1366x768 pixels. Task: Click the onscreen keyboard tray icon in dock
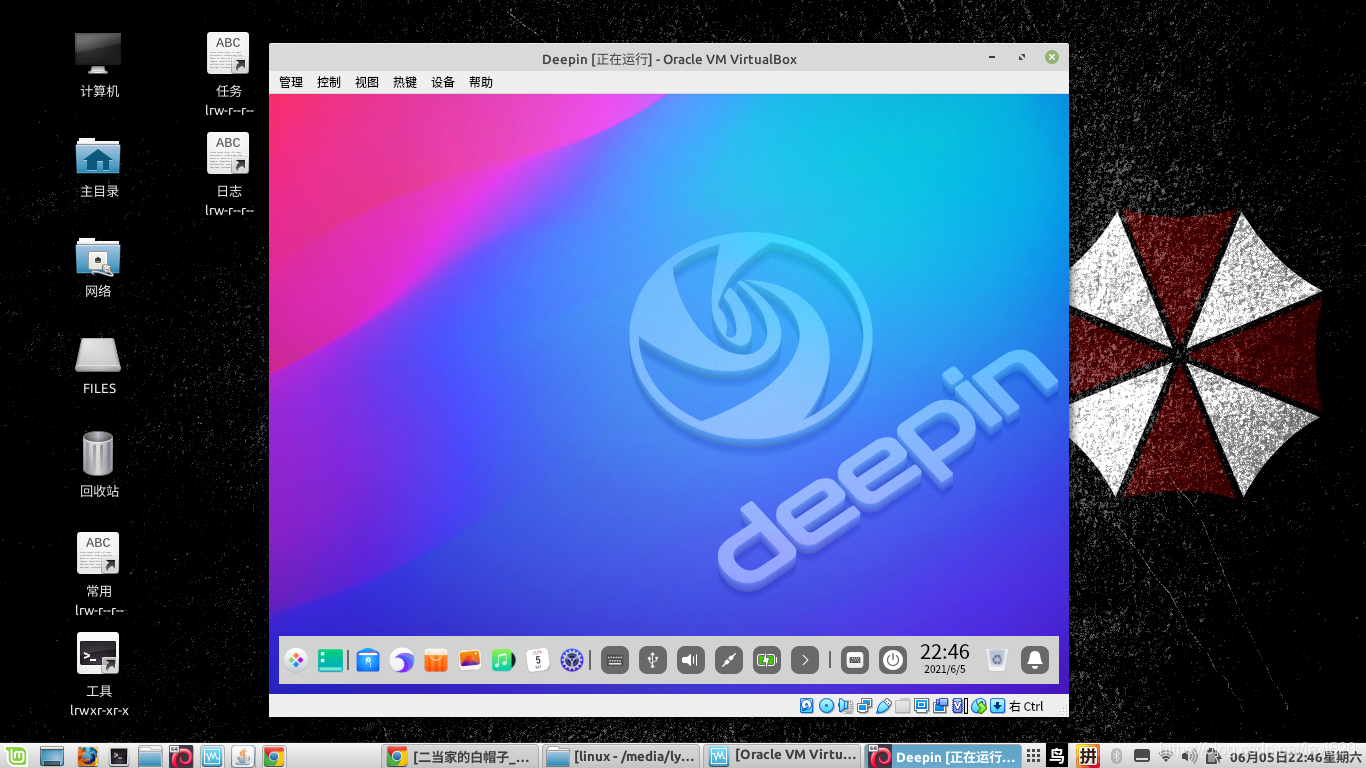tap(615, 660)
